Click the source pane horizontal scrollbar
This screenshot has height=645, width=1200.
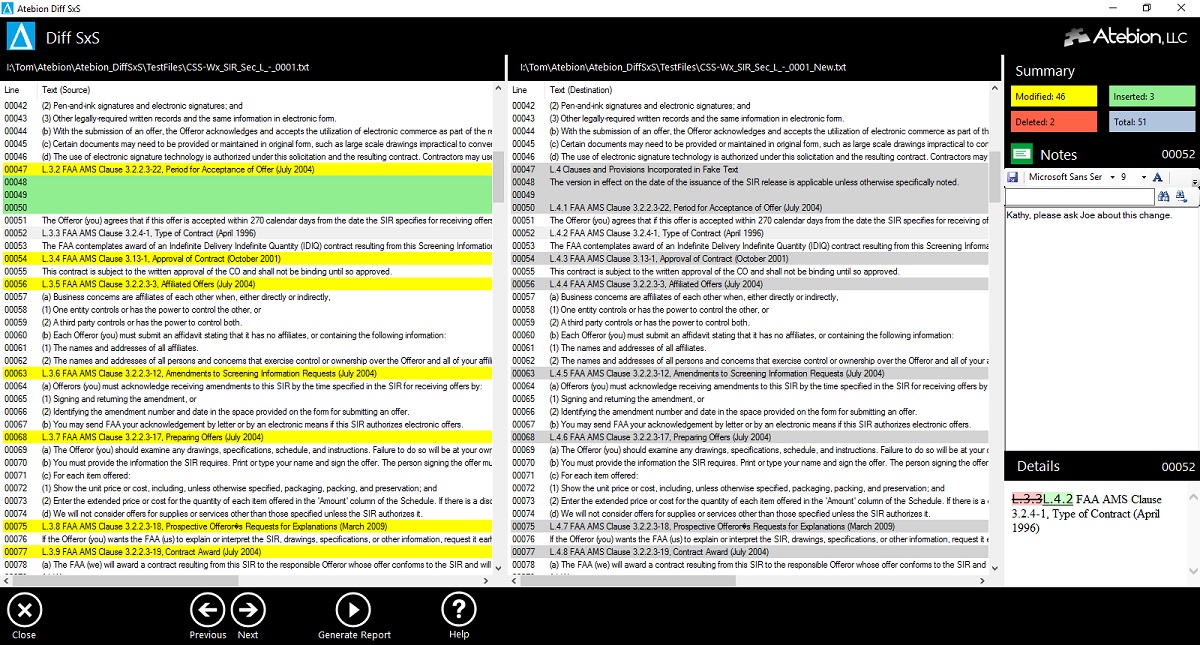pyautogui.click(x=248, y=579)
